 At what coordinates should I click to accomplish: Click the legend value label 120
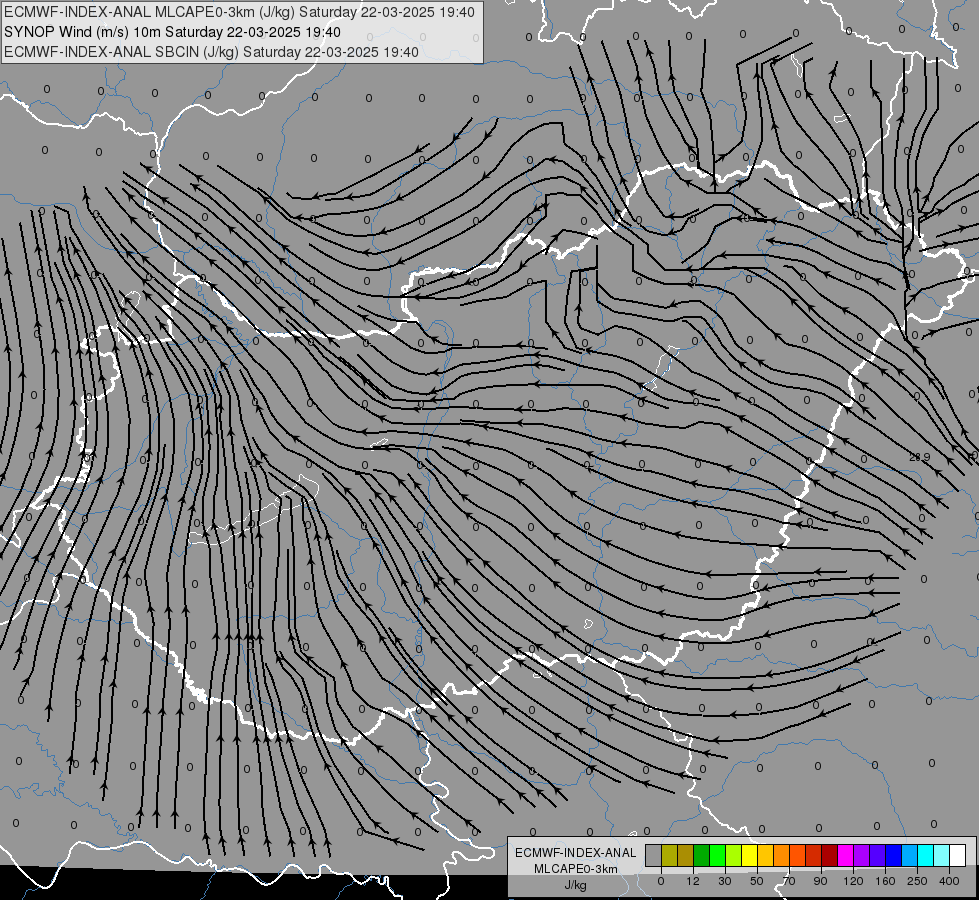854,881
